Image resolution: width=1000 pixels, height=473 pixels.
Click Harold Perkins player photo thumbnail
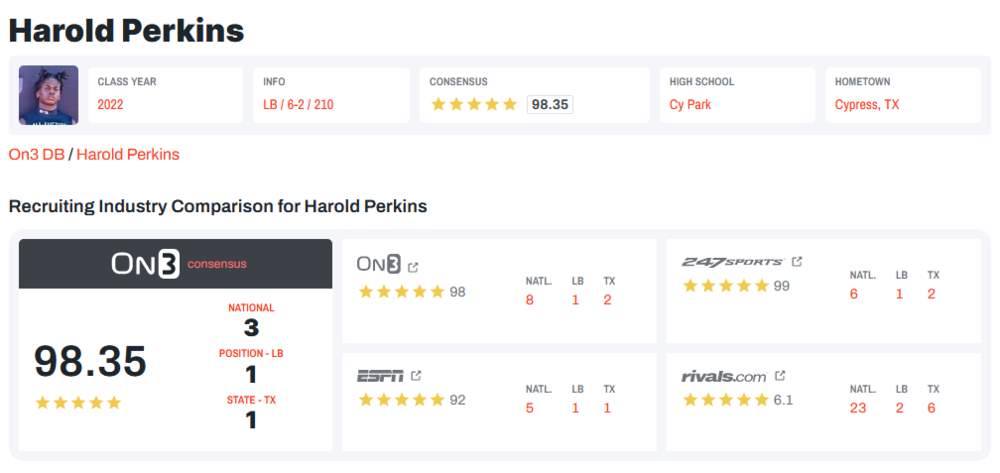(x=48, y=95)
